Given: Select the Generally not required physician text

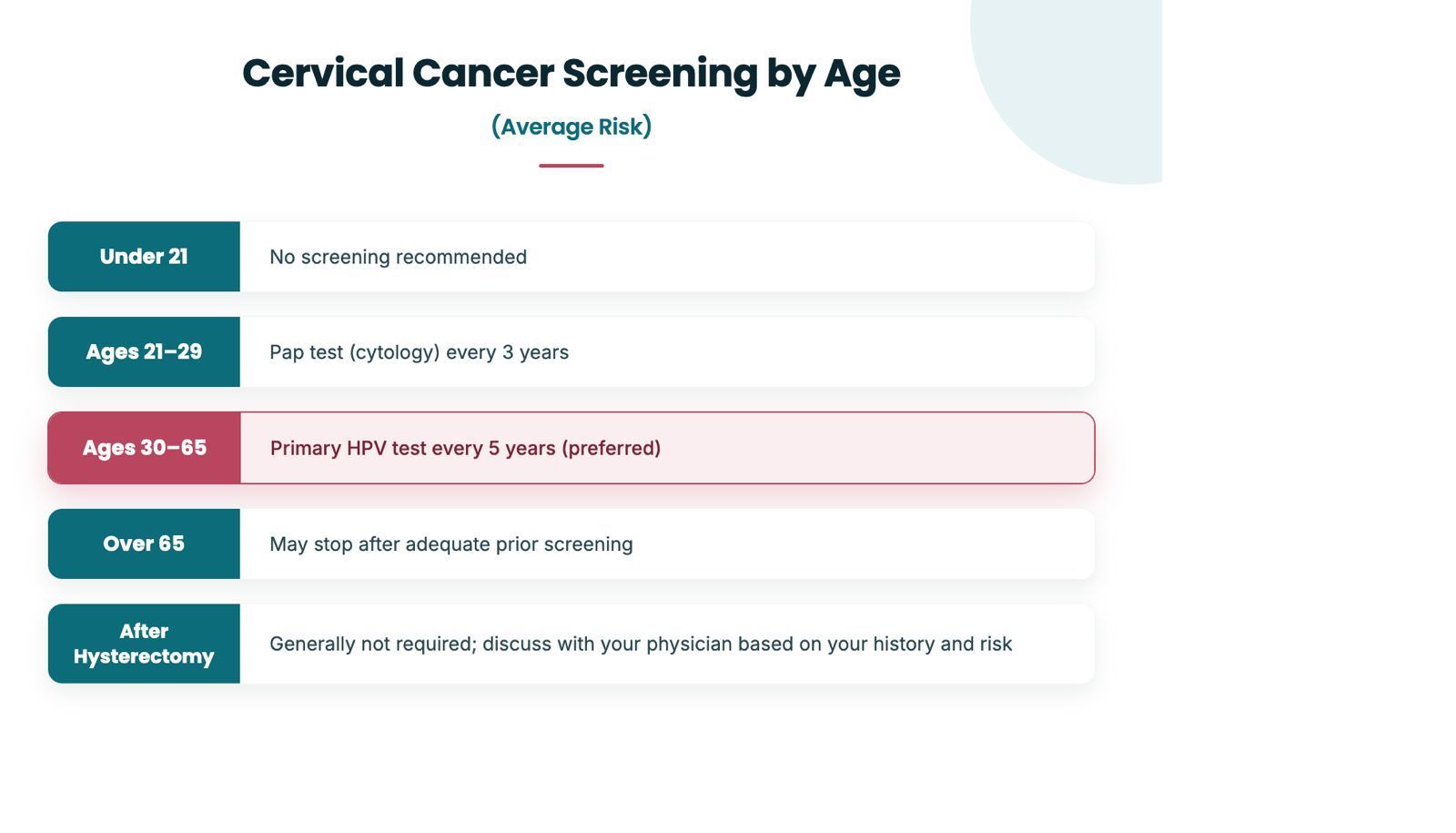Looking at the screenshot, I should [x=641, y=644].
